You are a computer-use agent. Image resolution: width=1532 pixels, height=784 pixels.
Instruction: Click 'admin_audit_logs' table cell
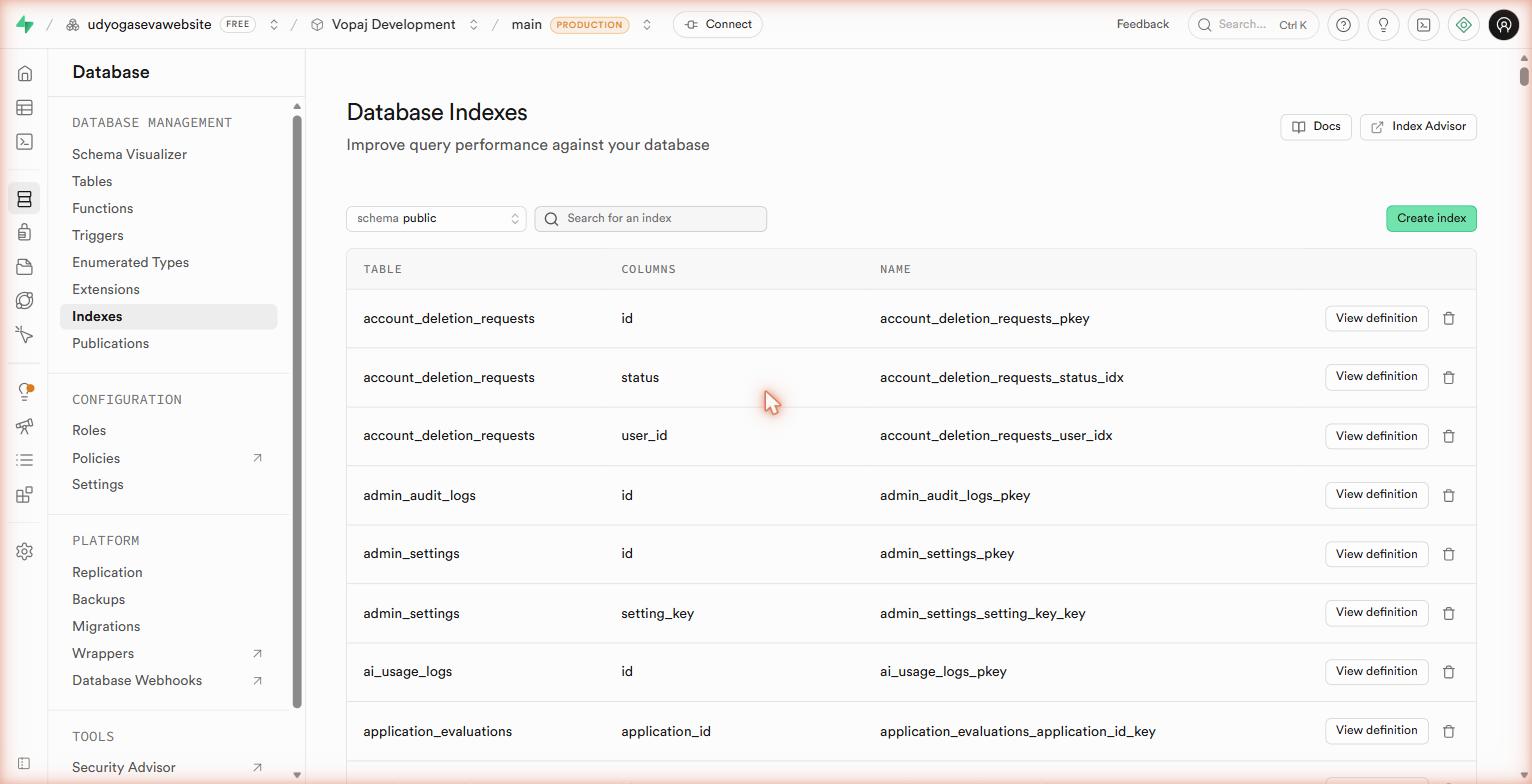pyautogui.click(x=419, y=495)
